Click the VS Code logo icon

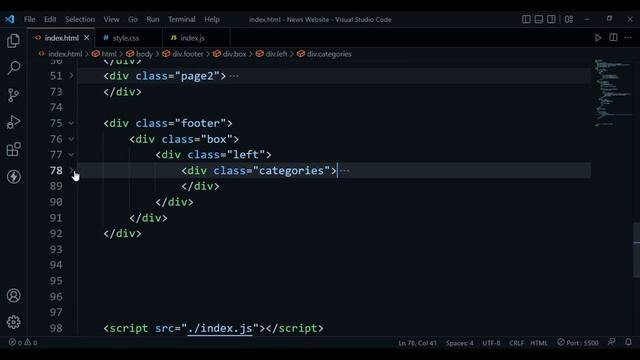pos(10,19)
